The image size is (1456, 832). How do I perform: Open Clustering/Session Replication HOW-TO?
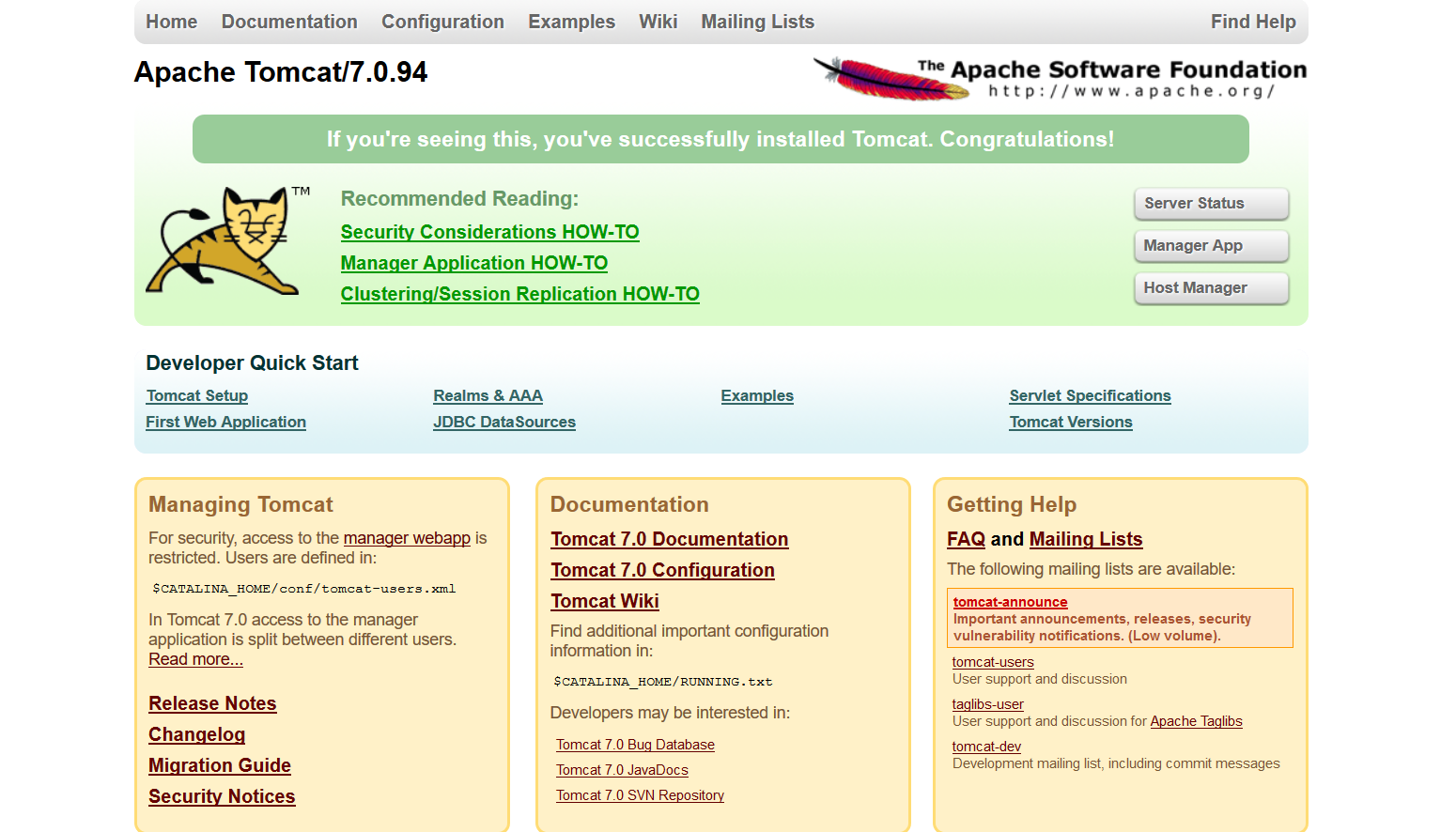(519, 294)
